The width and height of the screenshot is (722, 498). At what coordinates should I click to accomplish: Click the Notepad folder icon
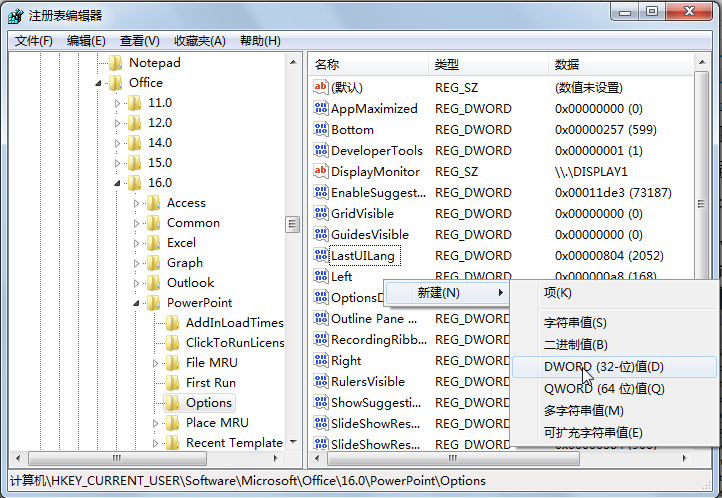point(116,63)
